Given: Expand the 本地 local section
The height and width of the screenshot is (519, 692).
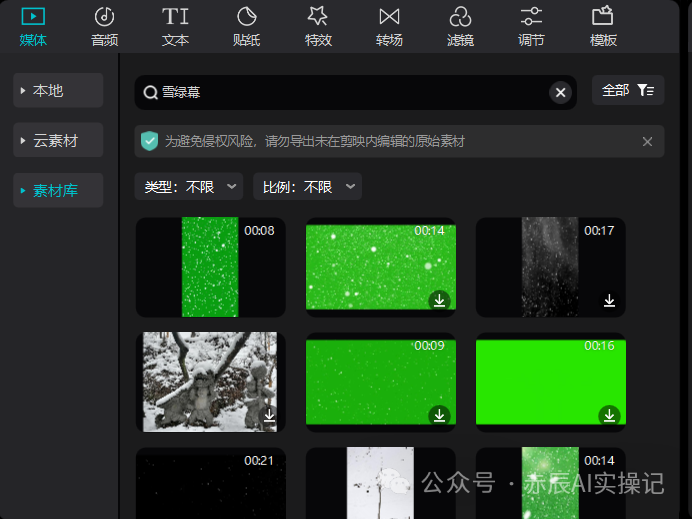Looking at the screenshot, I should [58, 90].
